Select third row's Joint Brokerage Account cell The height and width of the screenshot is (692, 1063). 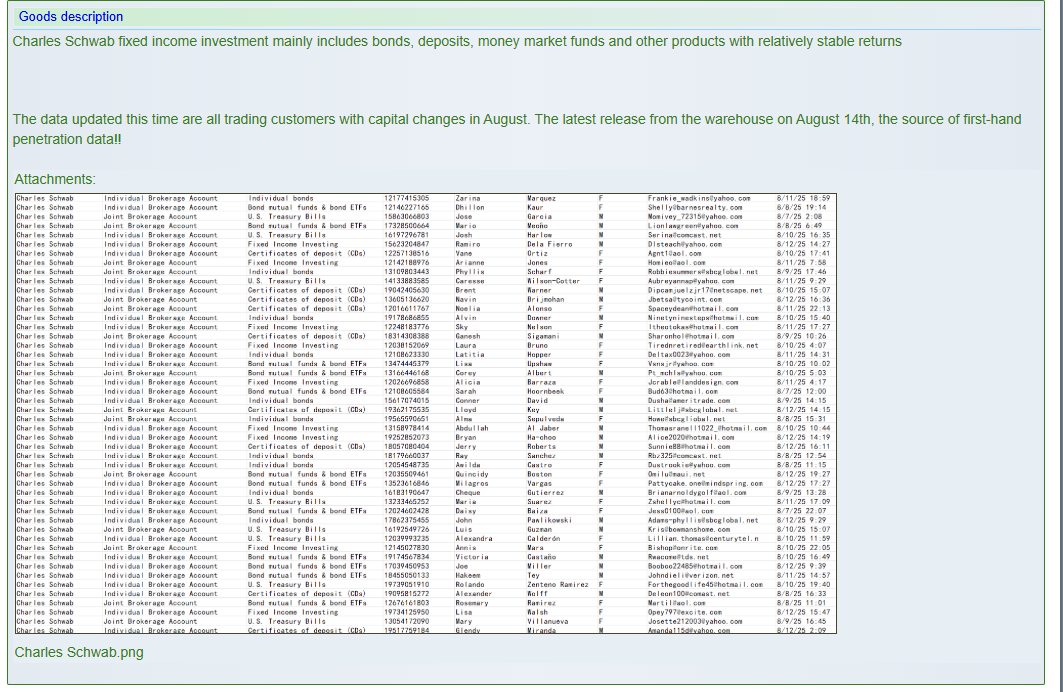(x=150, y=216)
